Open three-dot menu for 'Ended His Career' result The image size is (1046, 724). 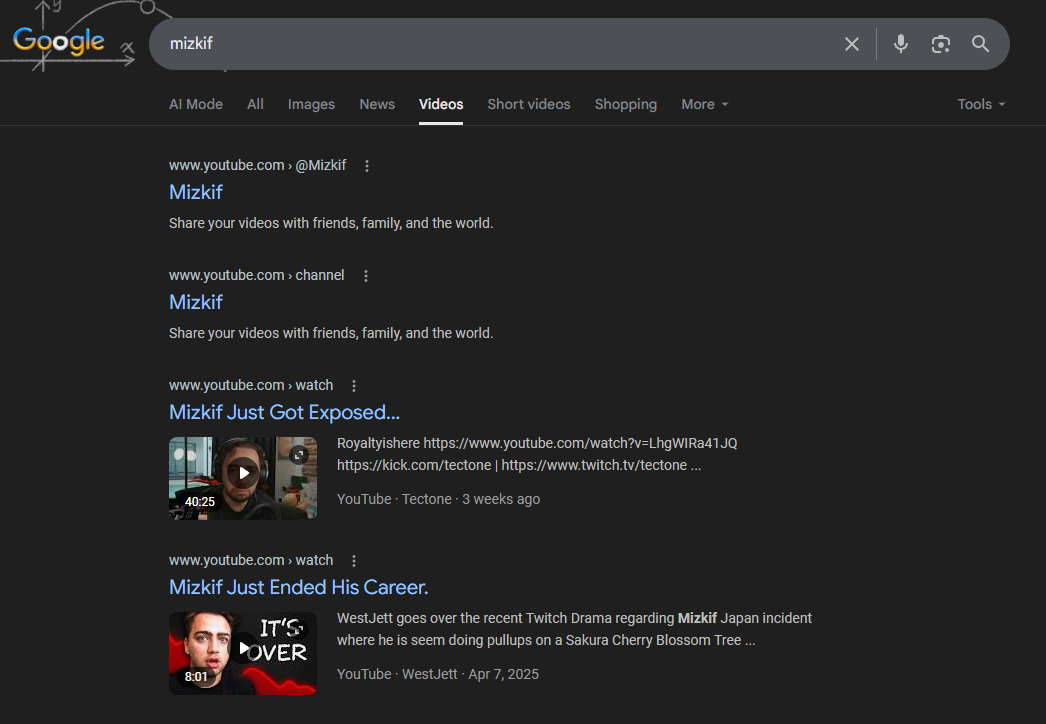point(354,561)
